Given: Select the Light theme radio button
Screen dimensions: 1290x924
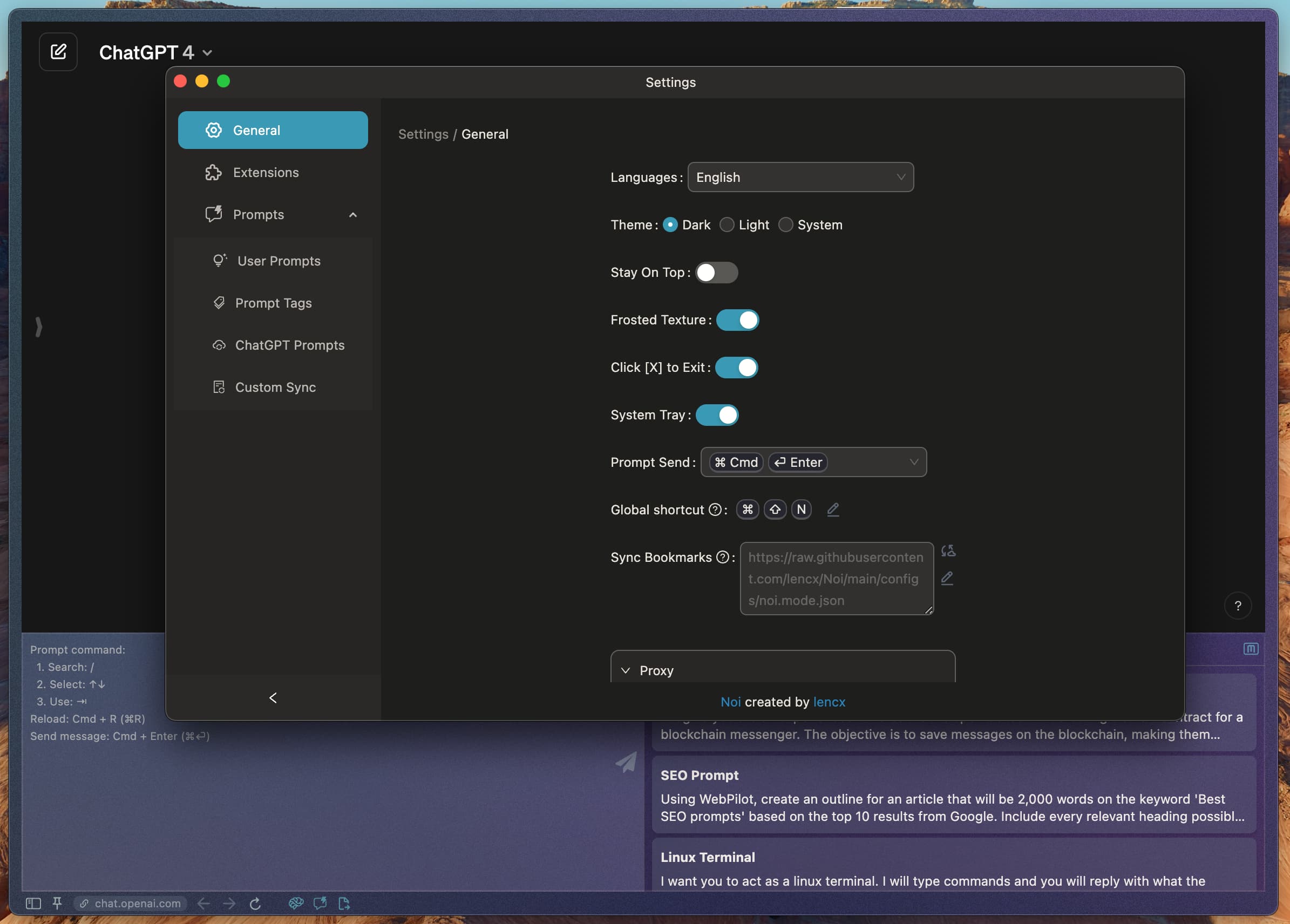Looking at the screenshot, I should pyautogui.click(x=727, y=225).
